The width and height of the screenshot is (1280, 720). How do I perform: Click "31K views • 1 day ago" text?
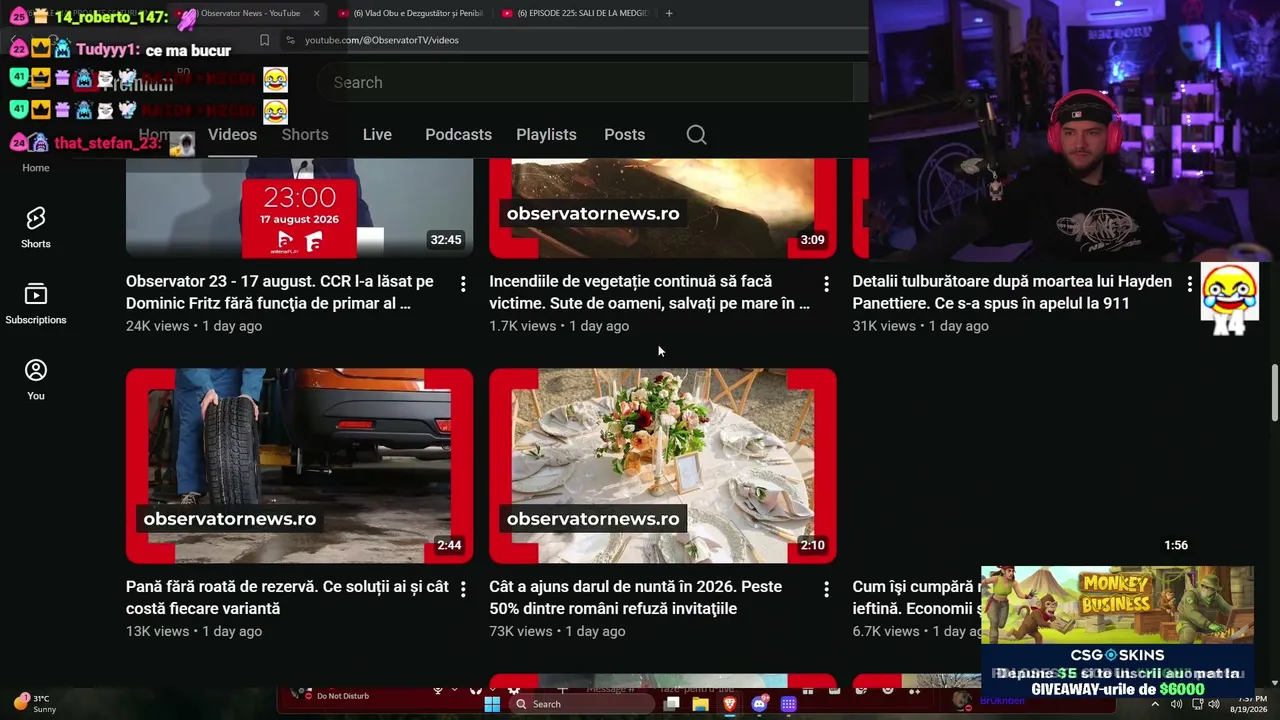point(920,326)
